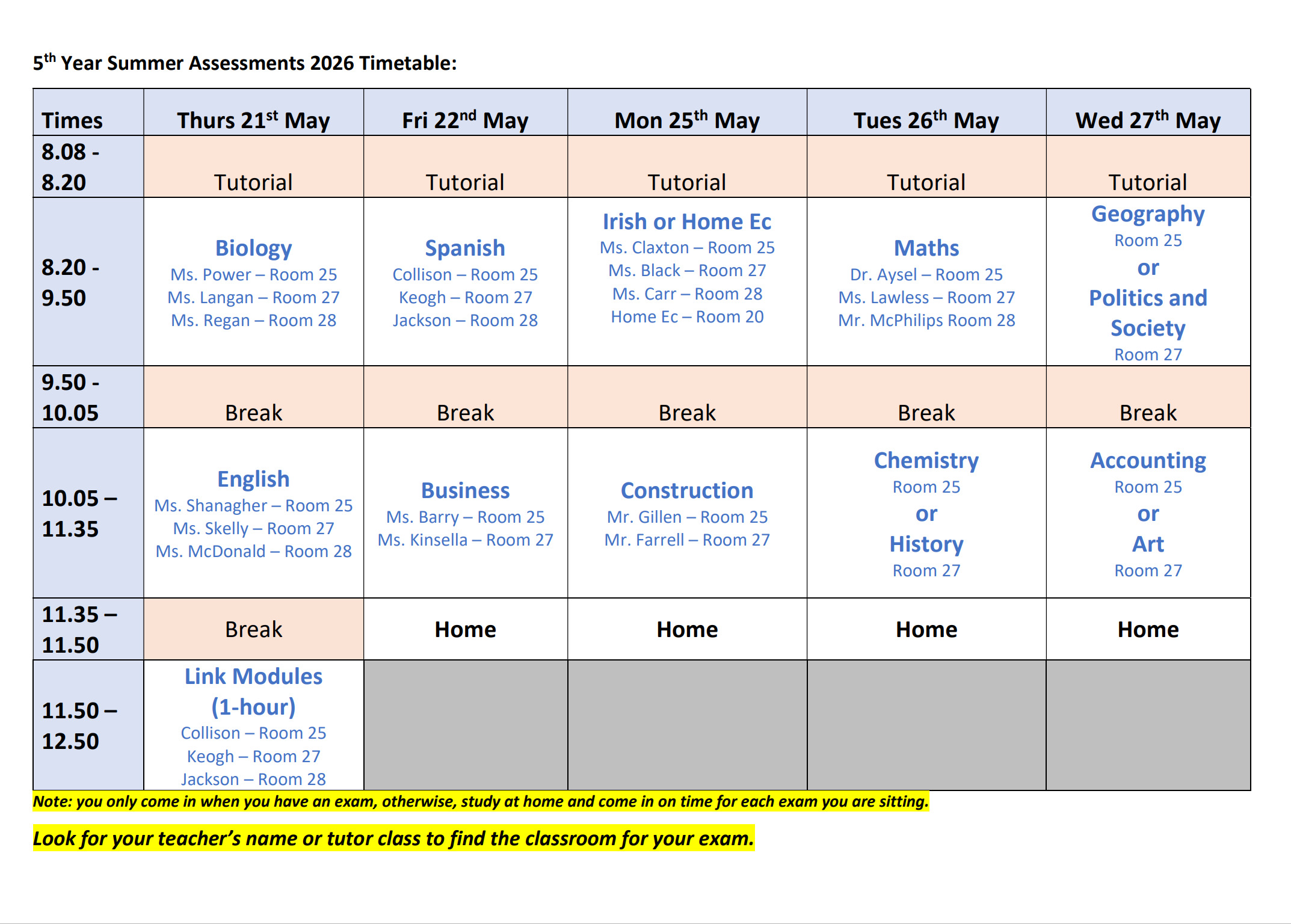
Task: Click the 8.20 - 9.50 time slot
Action: tap(70, 282)
